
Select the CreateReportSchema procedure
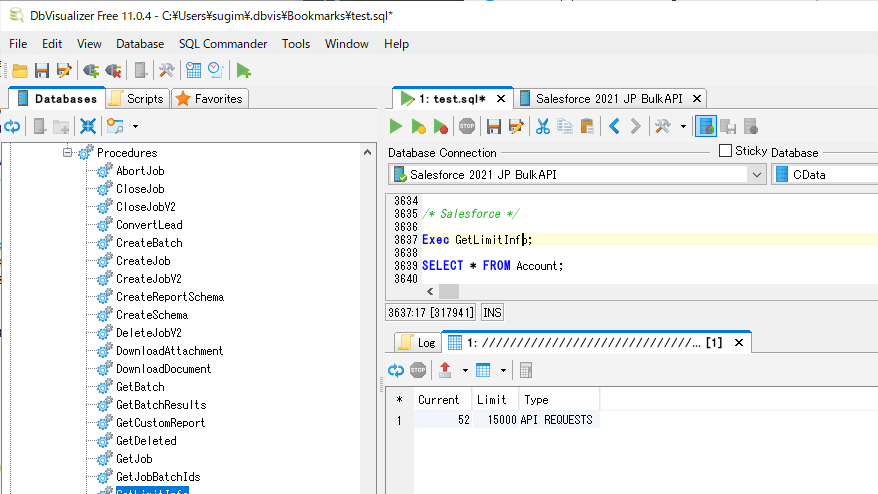(170, 297)
